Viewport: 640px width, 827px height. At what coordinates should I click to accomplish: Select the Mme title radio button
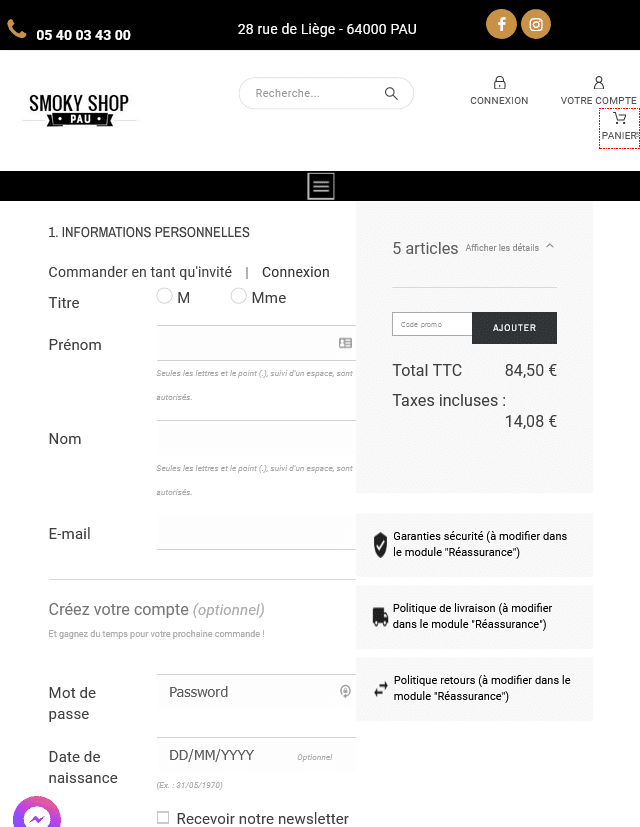239,296
